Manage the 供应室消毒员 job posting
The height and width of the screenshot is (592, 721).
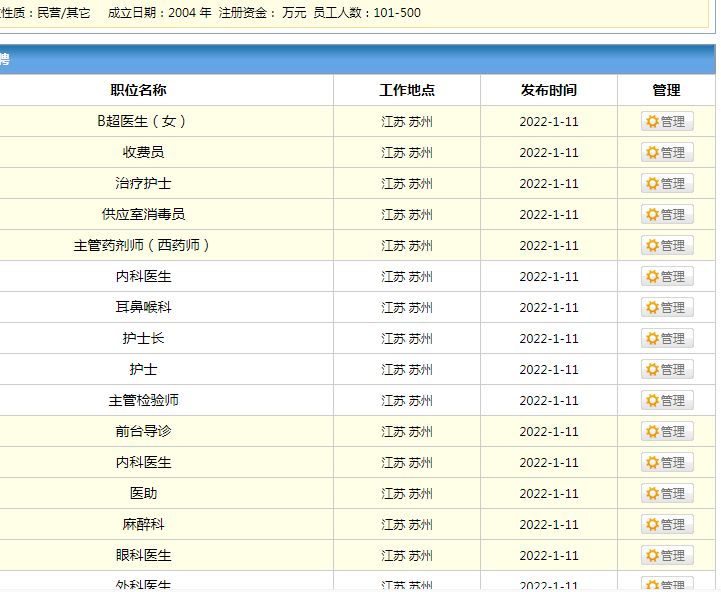click(667, 214)
